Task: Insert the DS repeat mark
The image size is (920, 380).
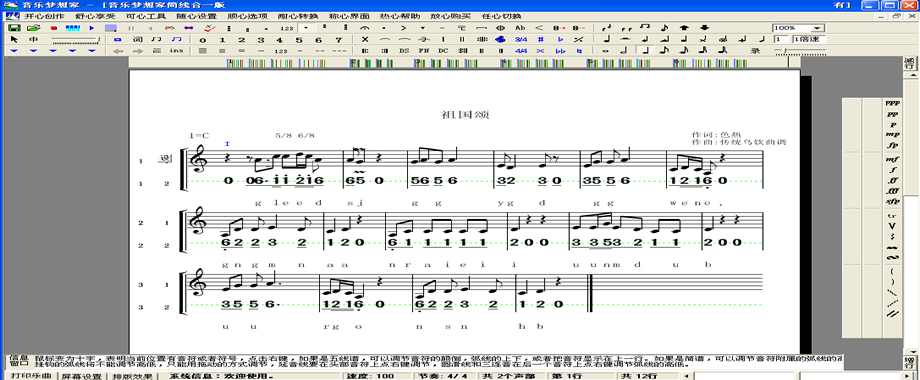Action: [404, 51]
